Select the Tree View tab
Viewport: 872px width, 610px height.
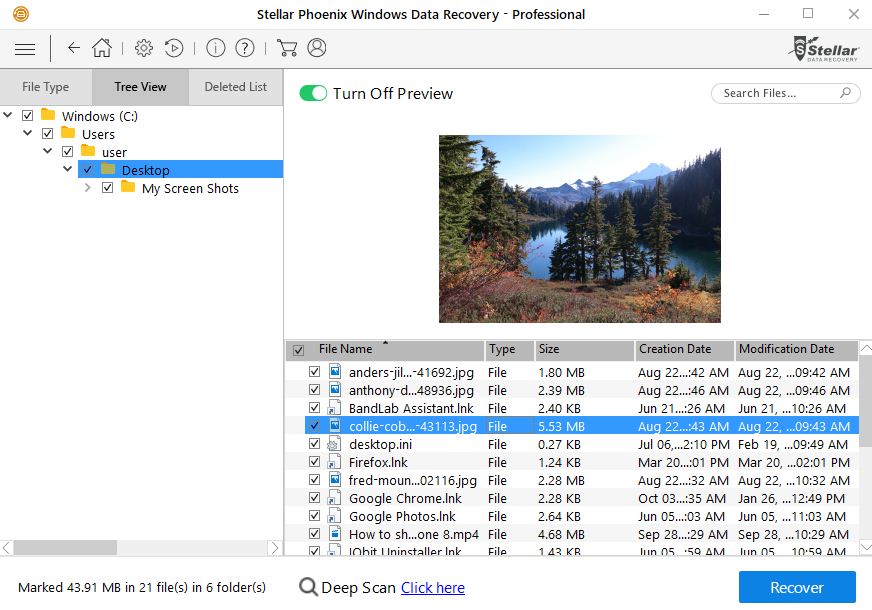click(x=140, y=87)
